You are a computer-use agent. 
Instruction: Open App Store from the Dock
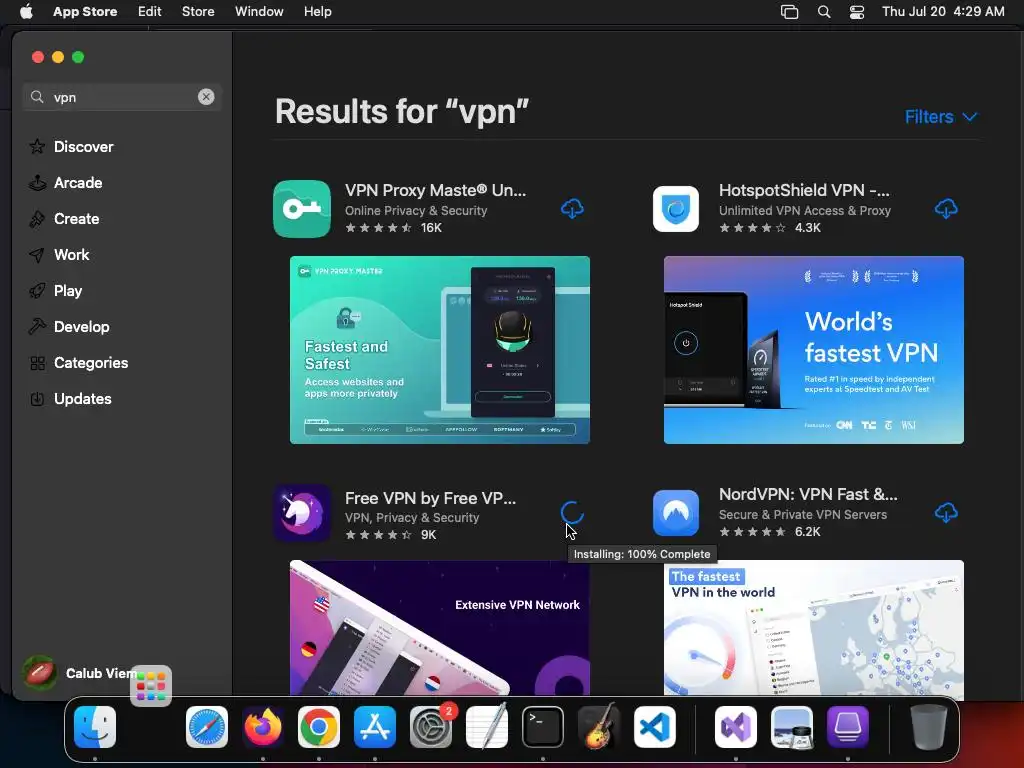[x=375, y=727]
